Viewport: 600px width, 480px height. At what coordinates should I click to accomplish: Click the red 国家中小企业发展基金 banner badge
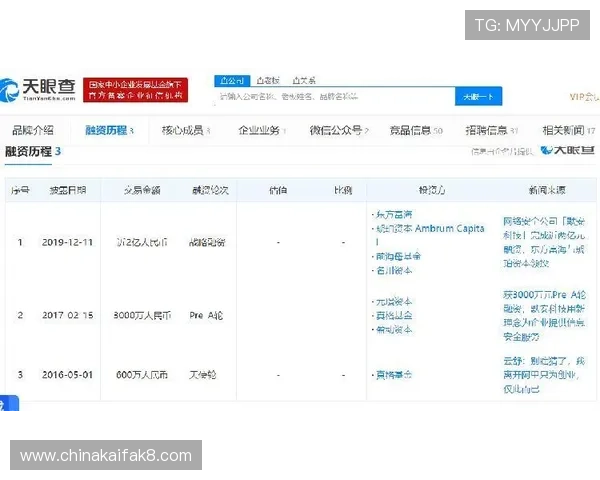(135, 90)
